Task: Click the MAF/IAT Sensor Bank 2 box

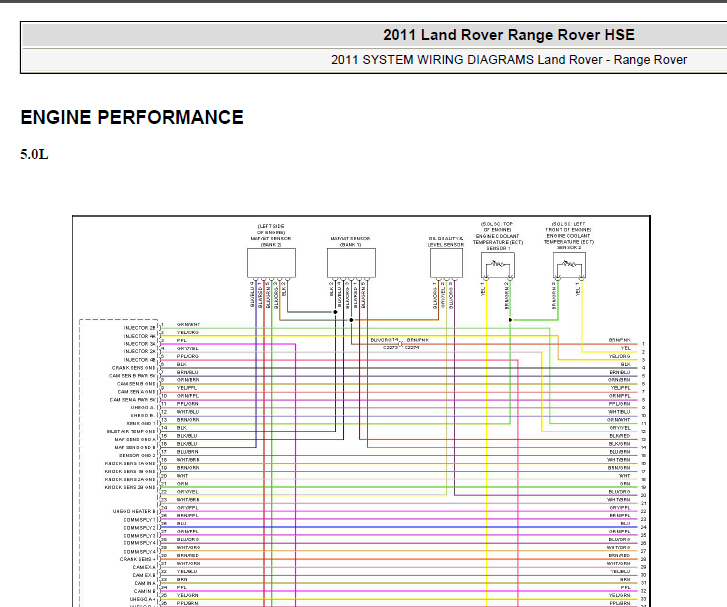Action: [271, 263]
